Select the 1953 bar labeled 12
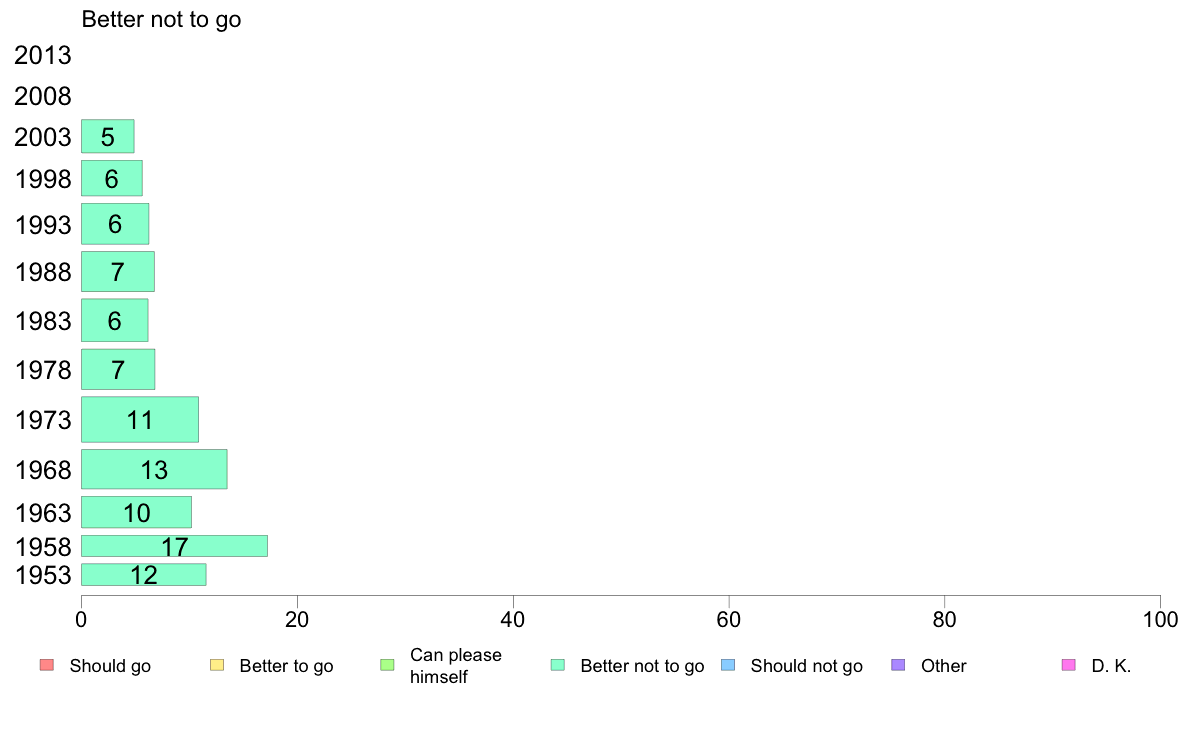1188x736 pixels. pos(143,575)
